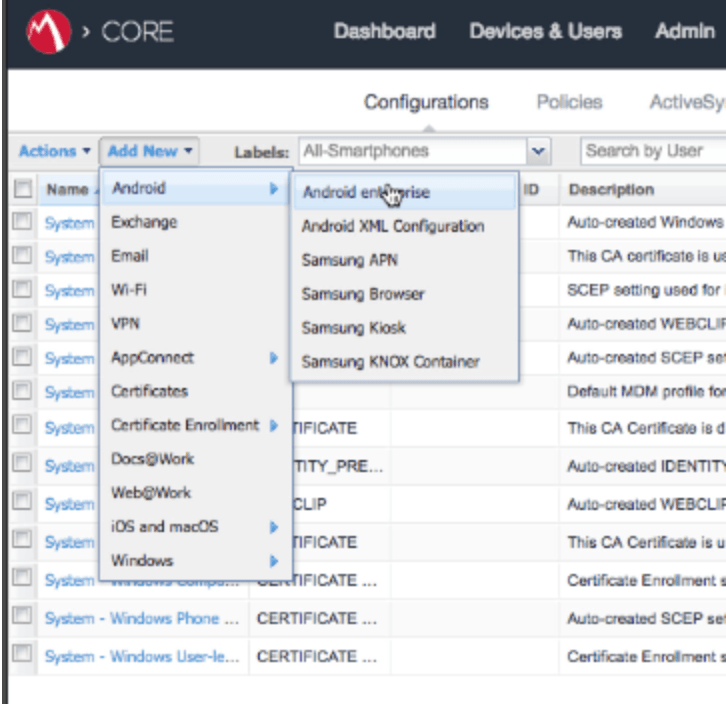Open Labels combo box arrow
Screen dimensions: 726x704
tap(538, 151)
